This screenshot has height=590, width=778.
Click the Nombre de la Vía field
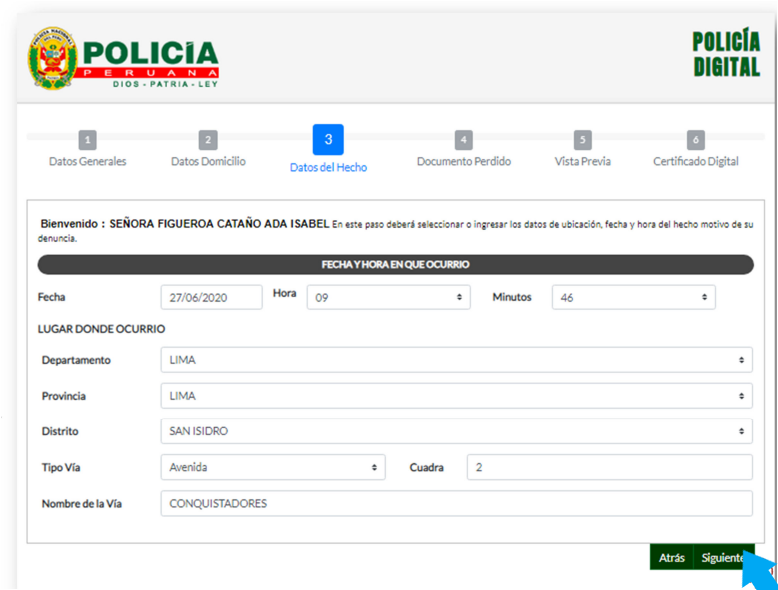(456, 503)
